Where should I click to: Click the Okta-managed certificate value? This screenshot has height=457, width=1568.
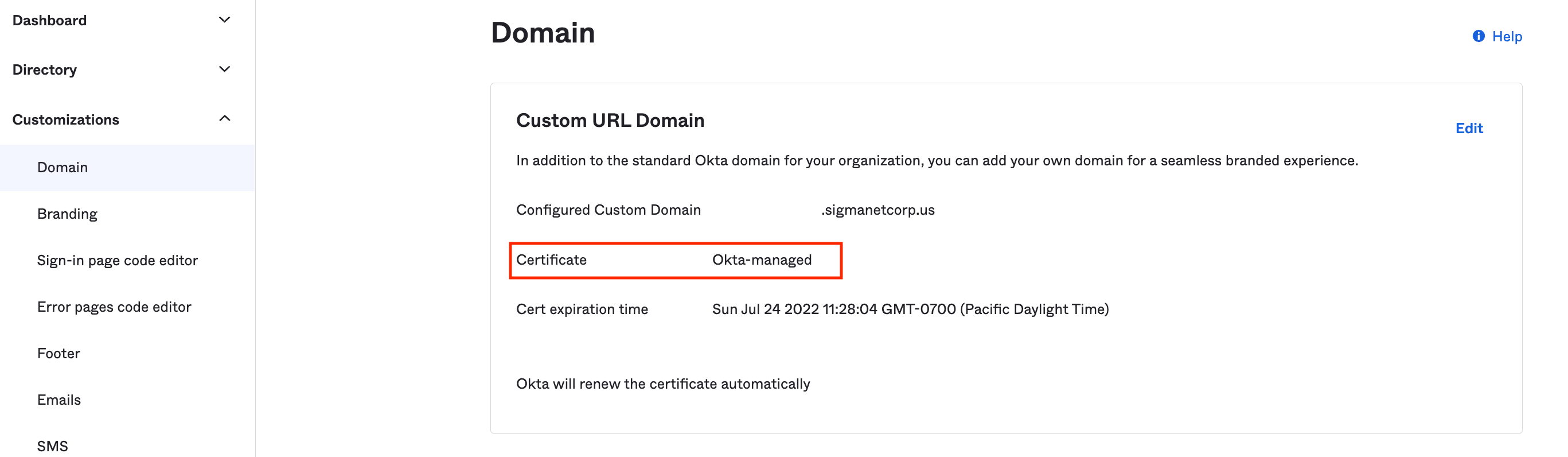click(762, 260)
